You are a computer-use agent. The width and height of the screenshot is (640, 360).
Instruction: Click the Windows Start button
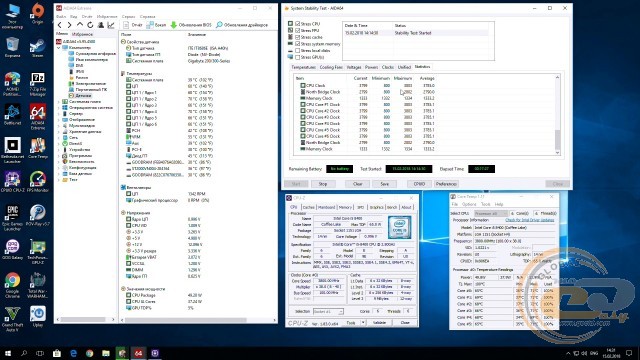[7, 353]
